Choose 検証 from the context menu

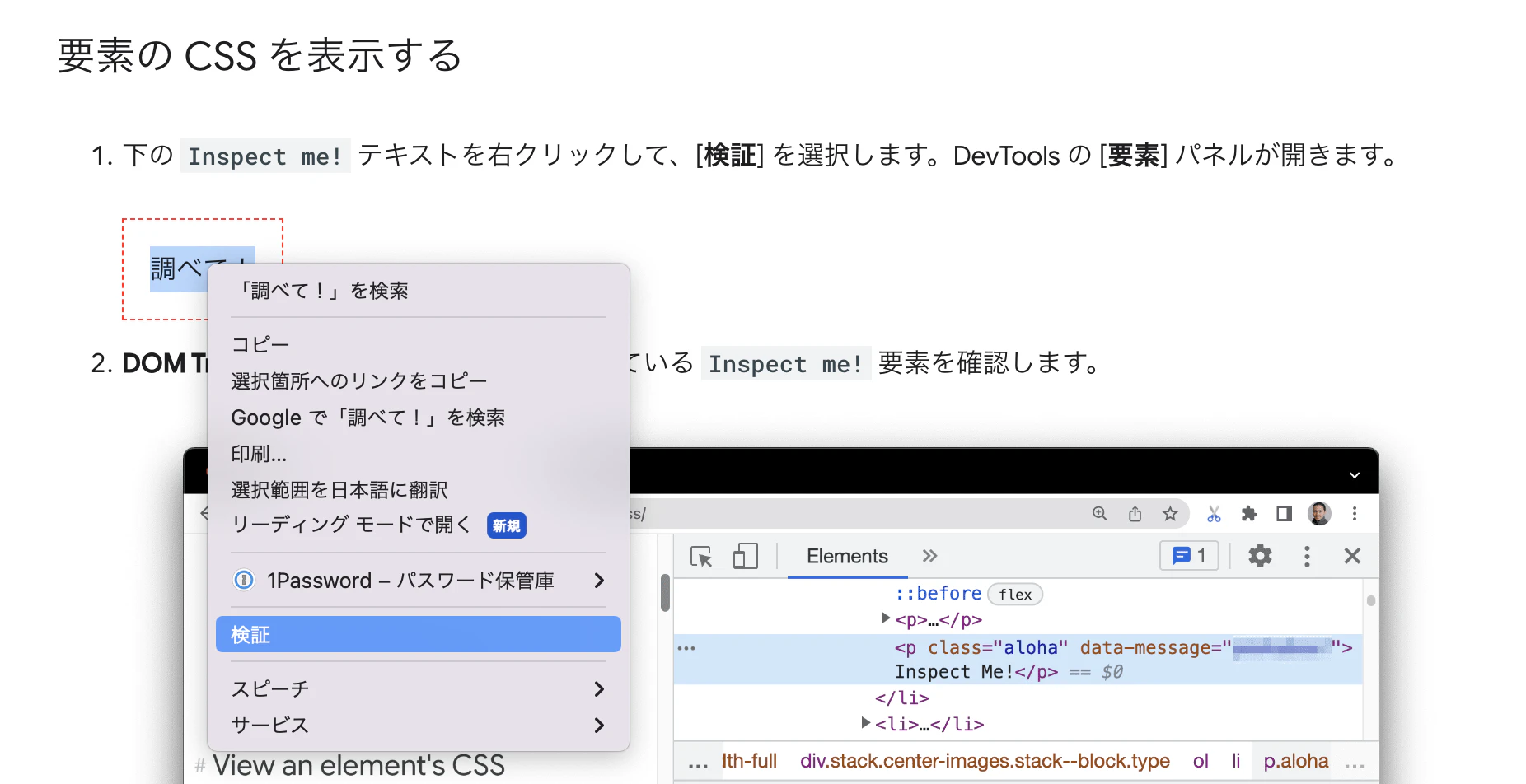tap(419, 634)
